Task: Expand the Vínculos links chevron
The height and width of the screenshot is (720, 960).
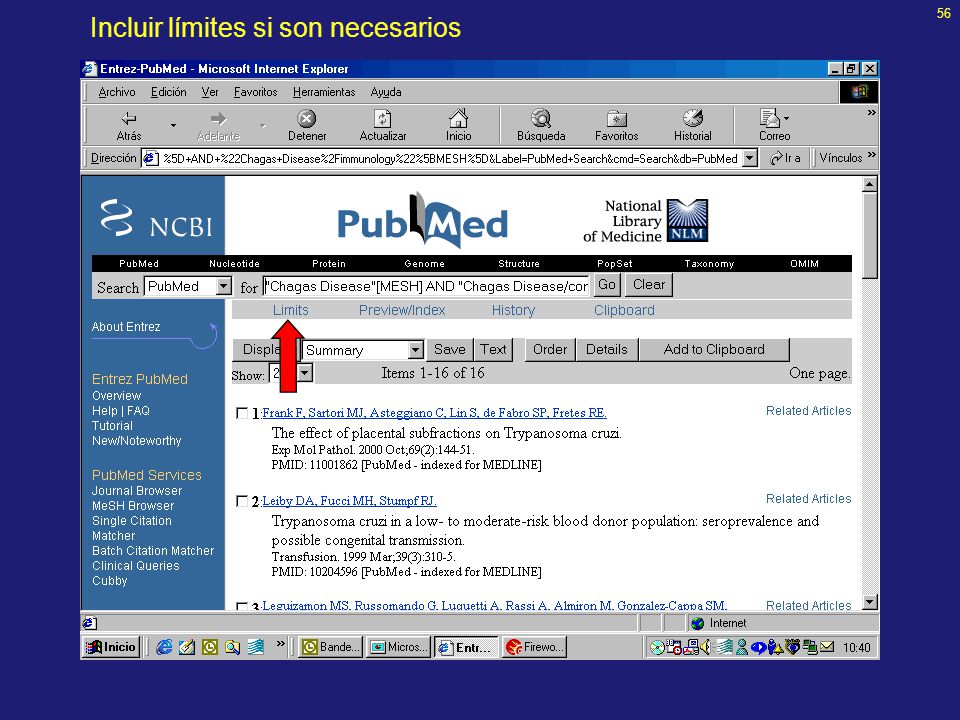Action: click(x=872, y=154)
